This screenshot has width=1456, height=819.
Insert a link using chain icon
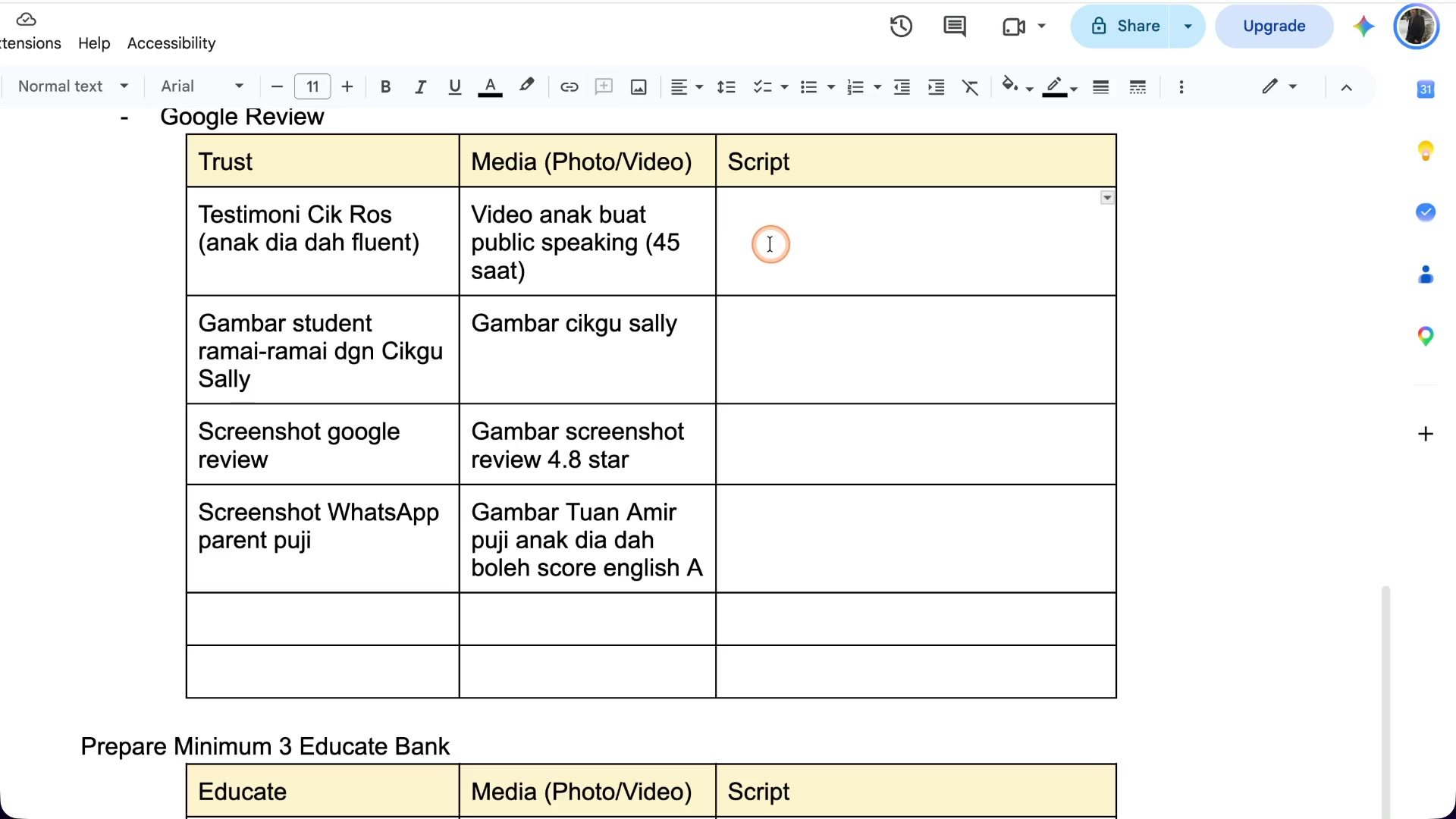click(x=569, y=87)
